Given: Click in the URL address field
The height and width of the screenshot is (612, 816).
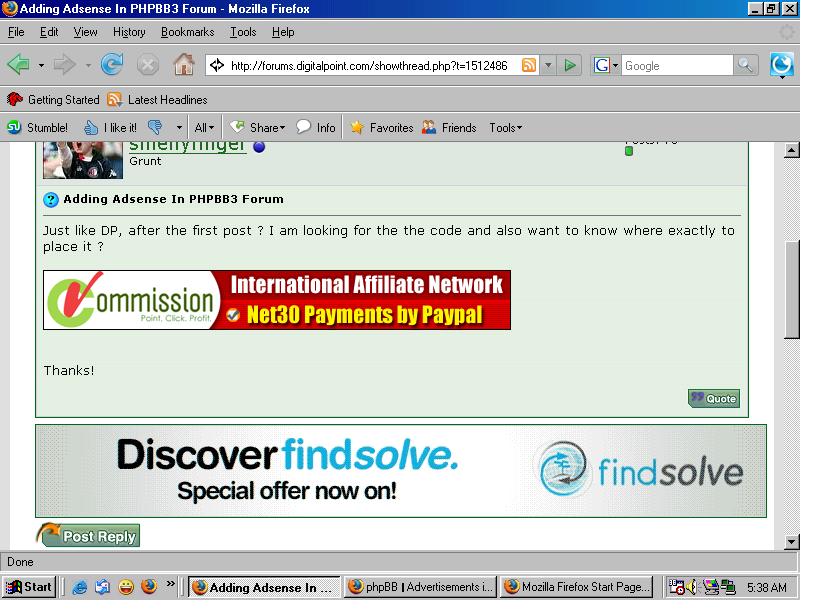Looking at the screenshot, I should point(368,66).
